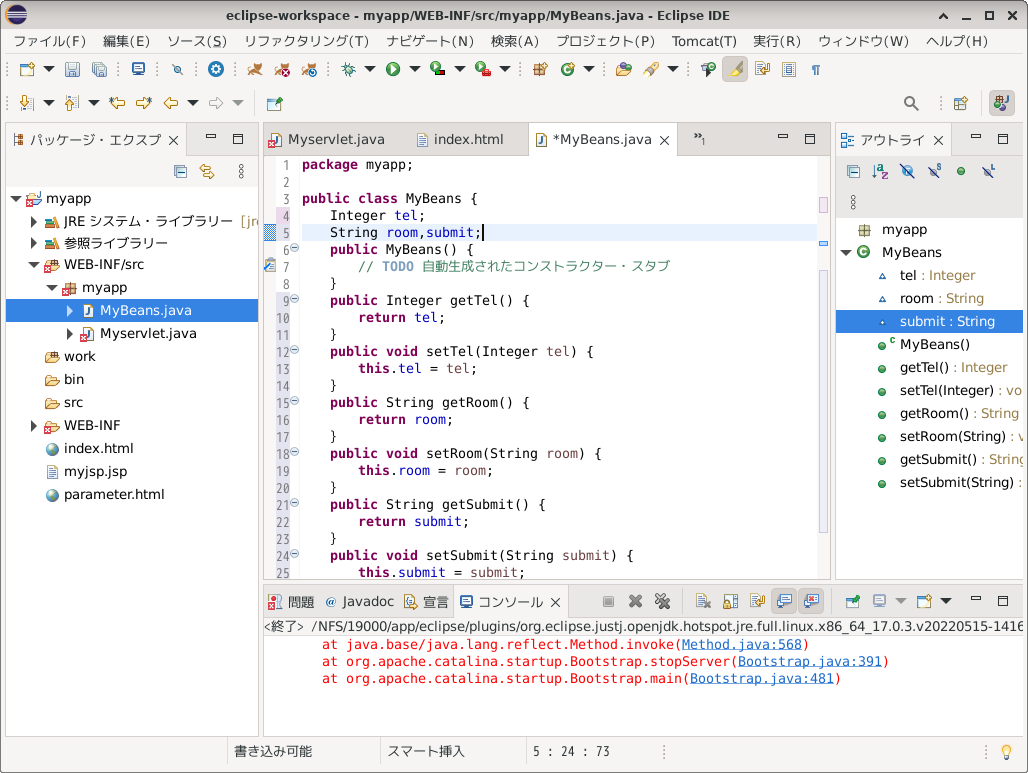Open the Tomcat(T) menu
Viewport: 1028px width, 773px height.
pos(704,41)
